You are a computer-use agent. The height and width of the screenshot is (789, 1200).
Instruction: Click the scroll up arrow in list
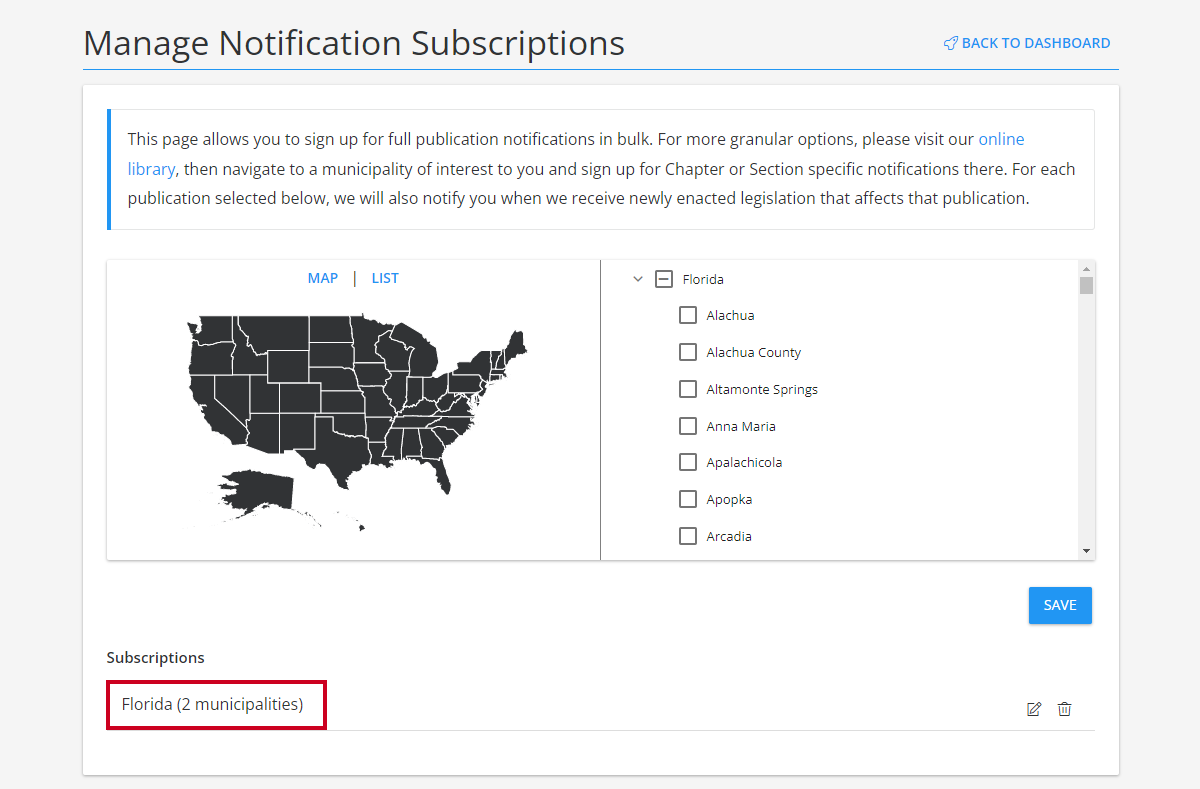(1086, 268)
